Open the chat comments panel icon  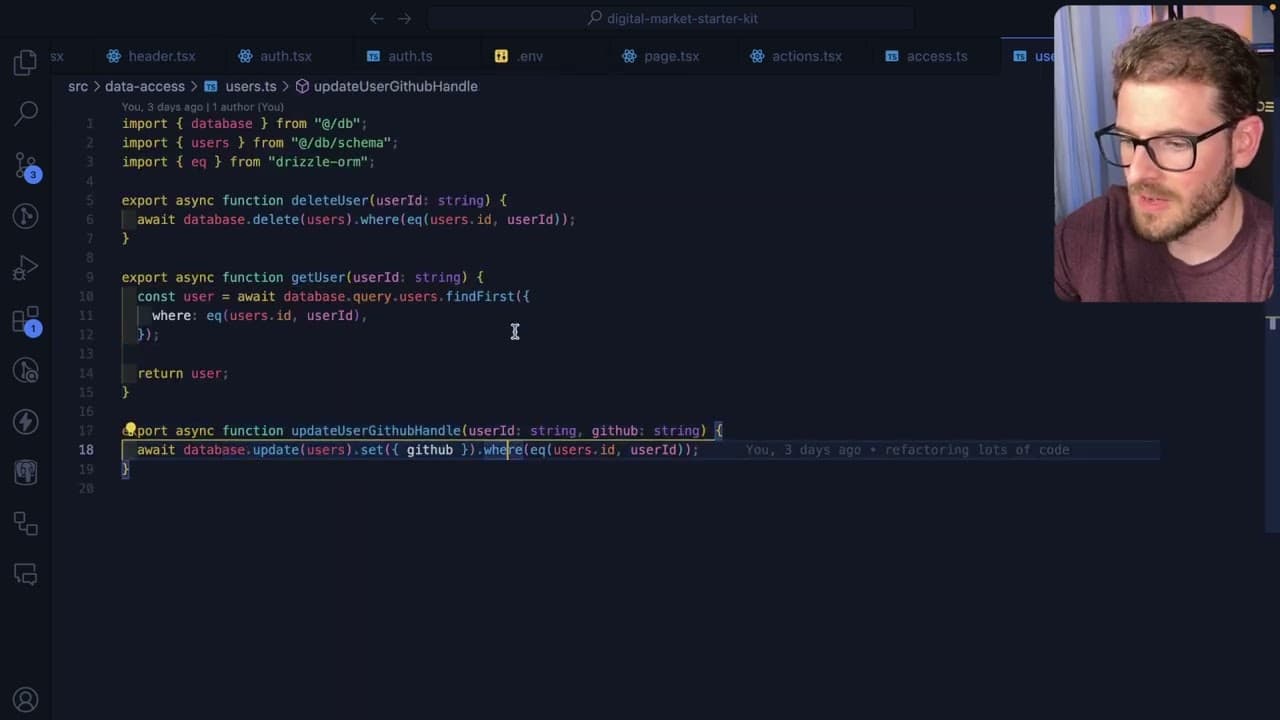[26, 574]
